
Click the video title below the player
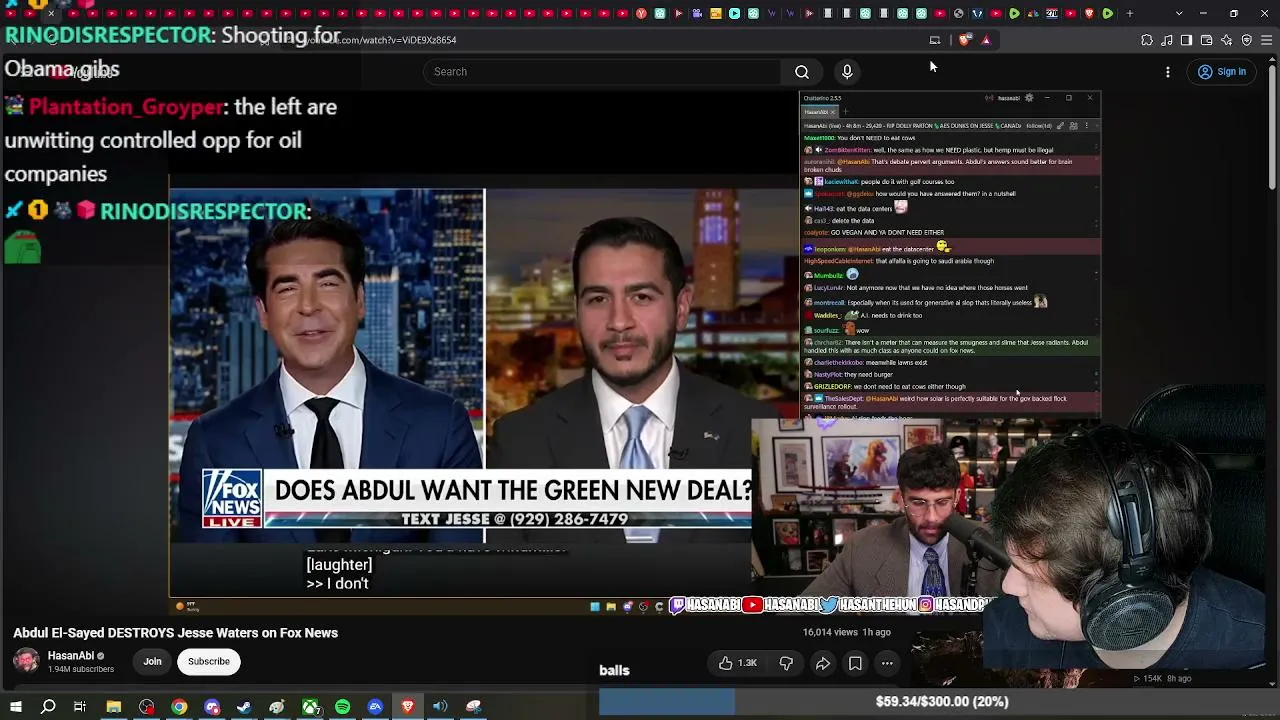[176, 633]
